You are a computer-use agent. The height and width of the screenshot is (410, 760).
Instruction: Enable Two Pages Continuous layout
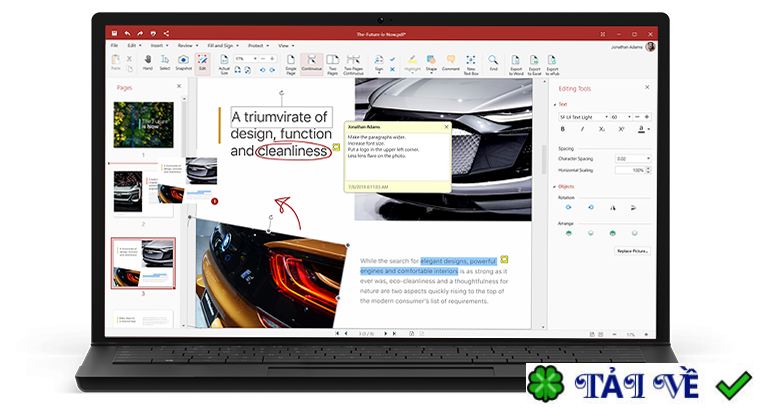click(x=353, y=64)
